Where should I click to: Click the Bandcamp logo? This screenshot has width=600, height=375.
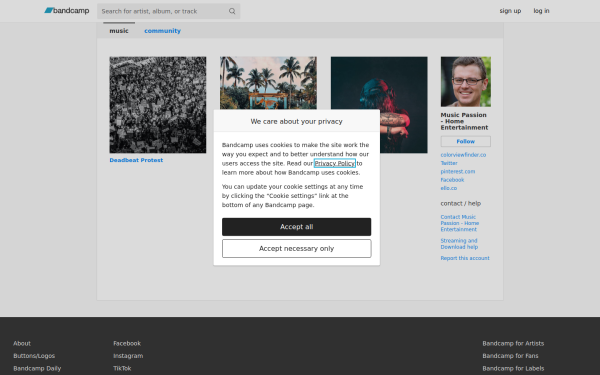(x=67, y=11)
